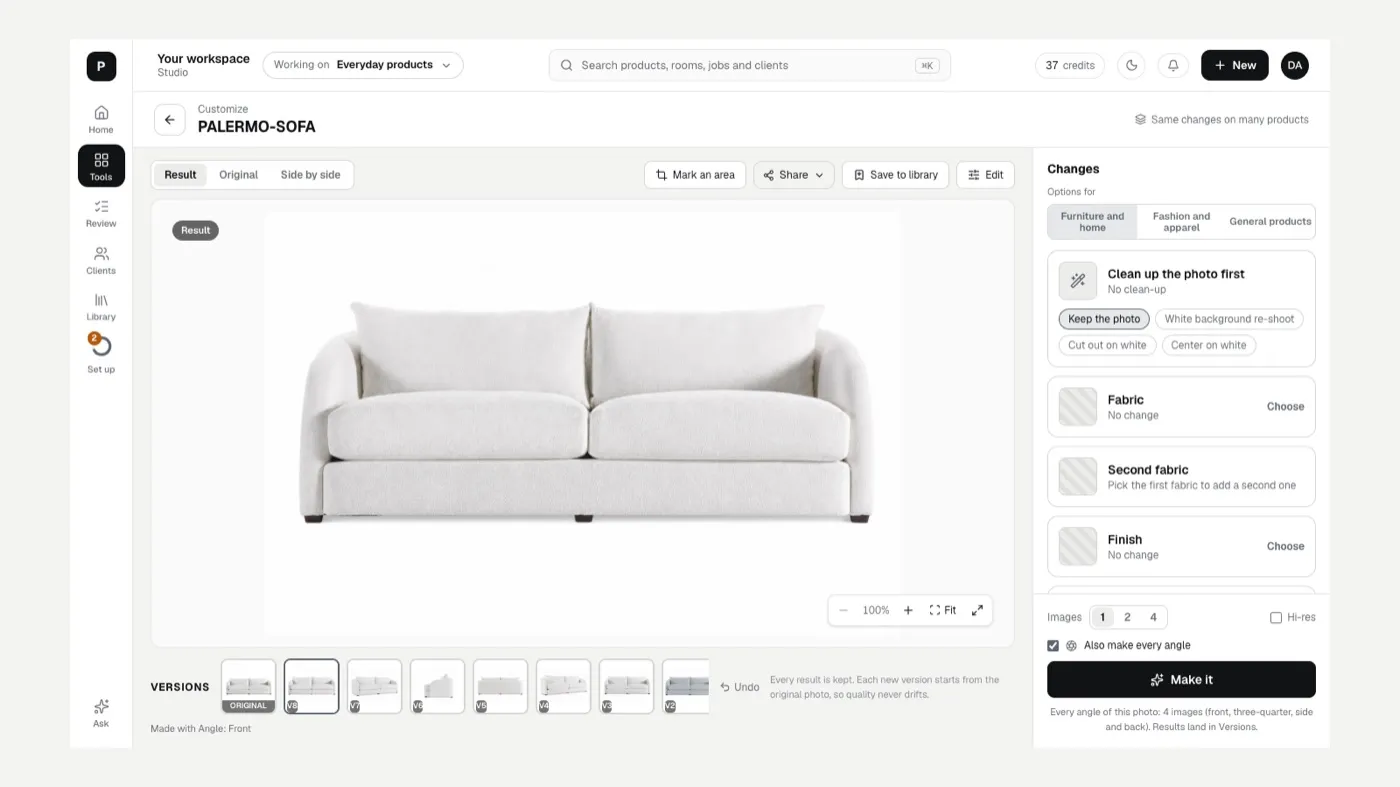1400x787 pixels.
Task: Open Clients in the sidebar
Action: click(101, 260)
